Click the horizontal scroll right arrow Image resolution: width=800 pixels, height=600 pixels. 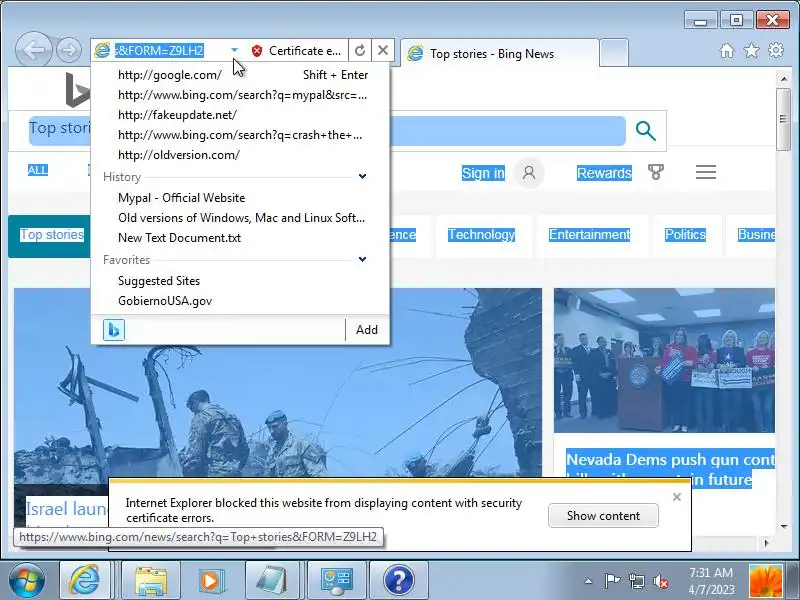[766, 543]
